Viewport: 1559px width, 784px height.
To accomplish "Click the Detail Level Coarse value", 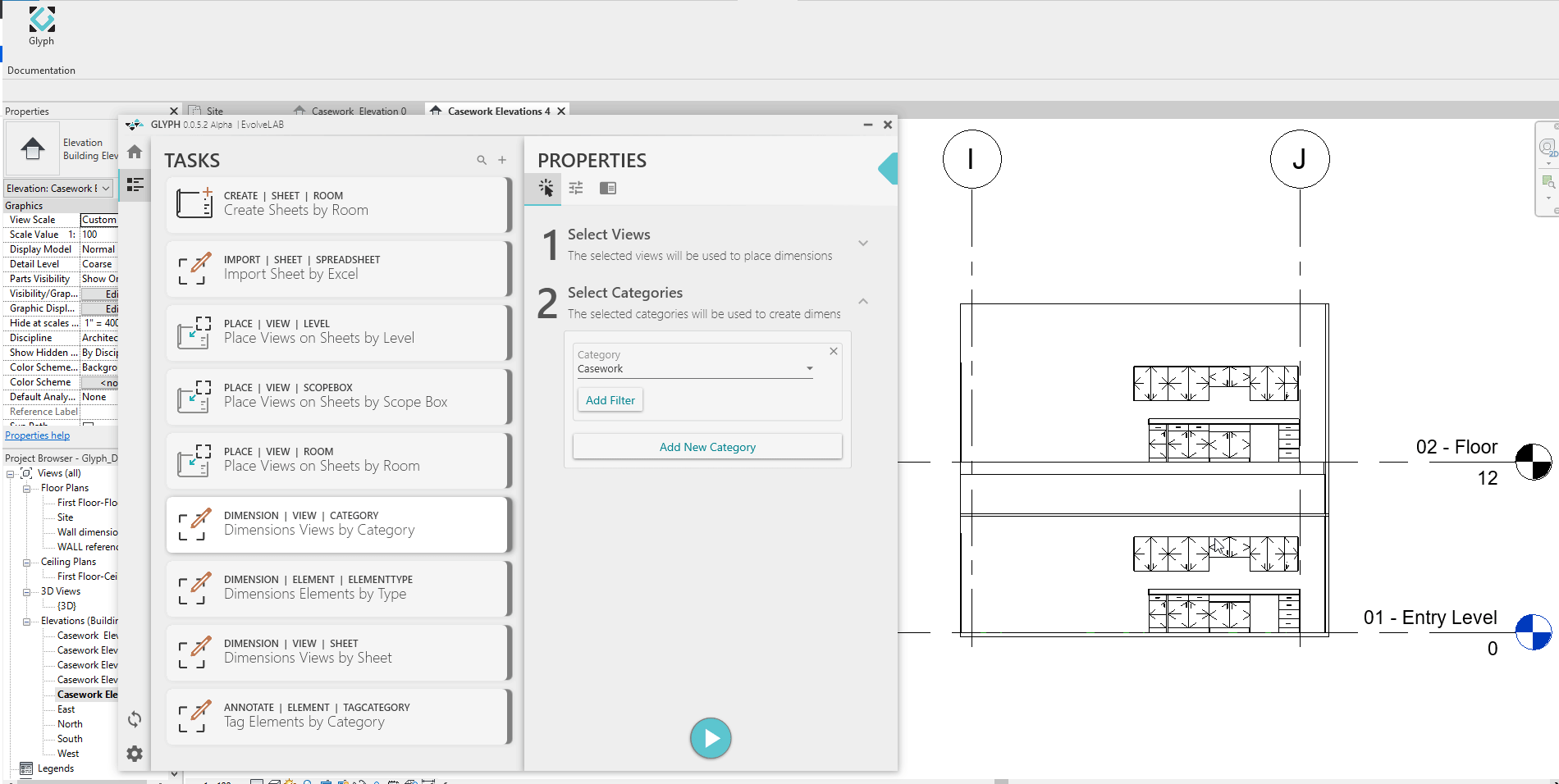I will pos(99,264).
